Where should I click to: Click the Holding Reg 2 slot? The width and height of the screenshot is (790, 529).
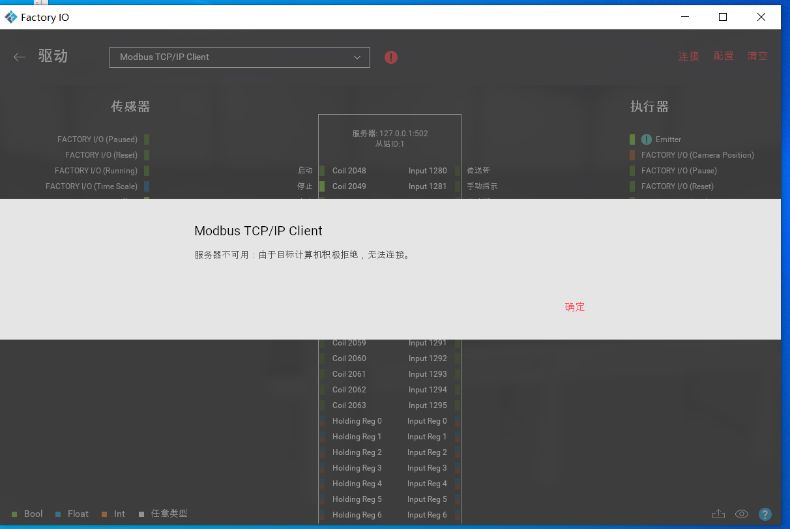tap(357, 452)
